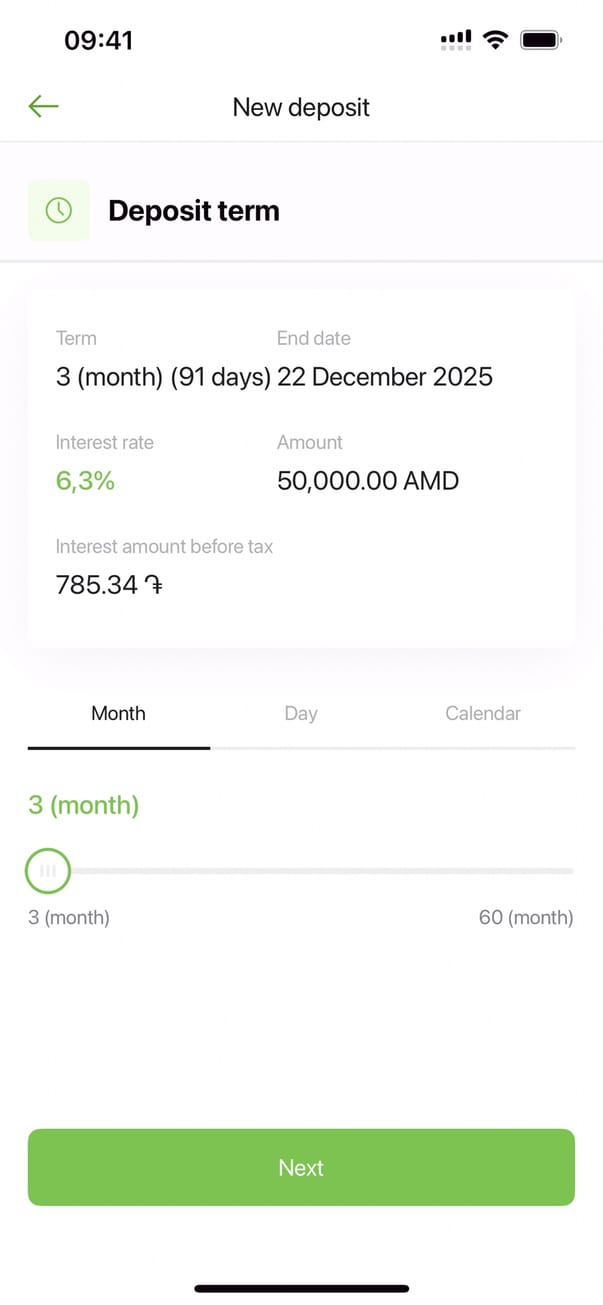This screenshot has height=1305, width=603.
Task: Tap the 50,000.00 AMD amount
Action: [368, 481]
